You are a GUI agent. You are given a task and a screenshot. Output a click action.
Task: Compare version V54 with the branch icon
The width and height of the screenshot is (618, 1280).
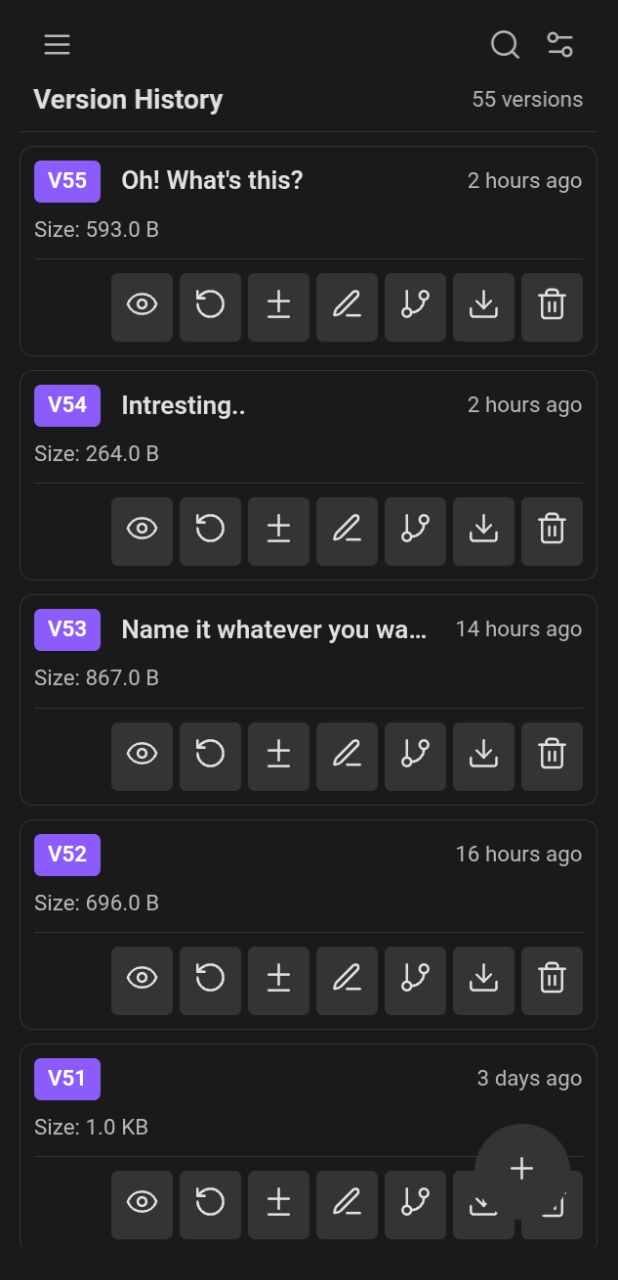click(x=415, y=531)
